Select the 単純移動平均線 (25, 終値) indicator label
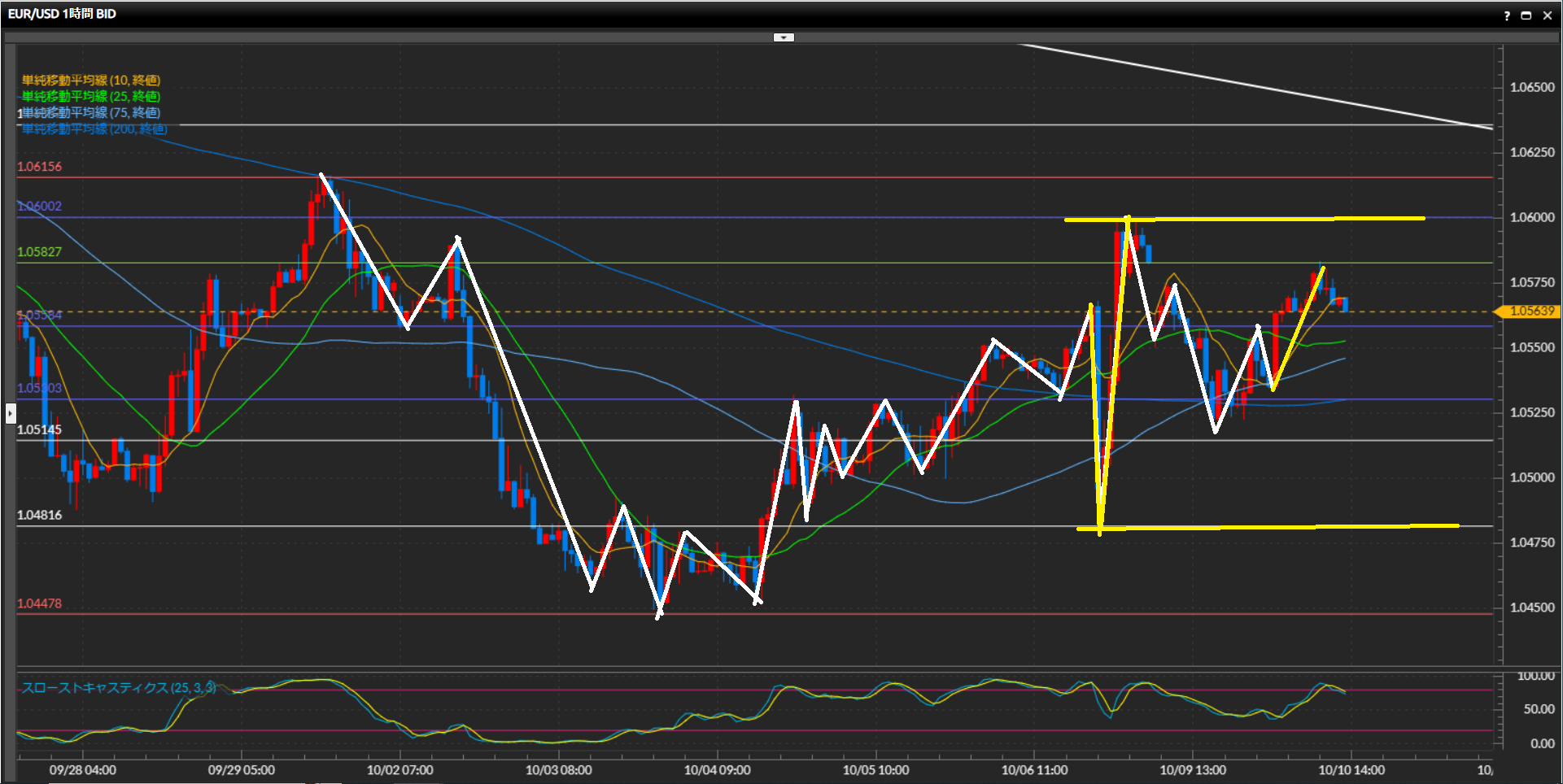Screen dimensions: 1563x784 tap(91, 96)
